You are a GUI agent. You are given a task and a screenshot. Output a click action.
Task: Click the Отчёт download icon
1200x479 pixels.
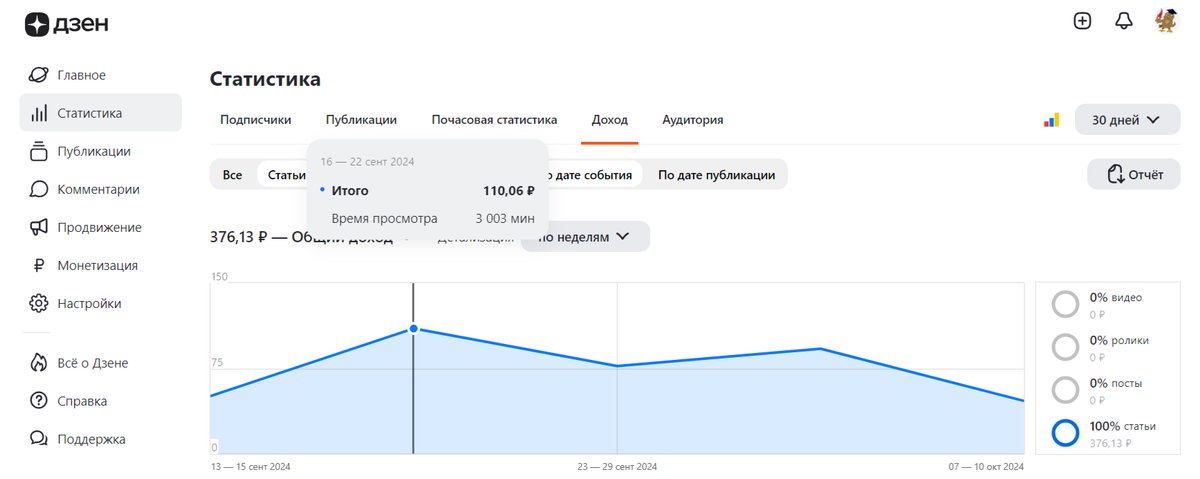(x=1116, y=175)
